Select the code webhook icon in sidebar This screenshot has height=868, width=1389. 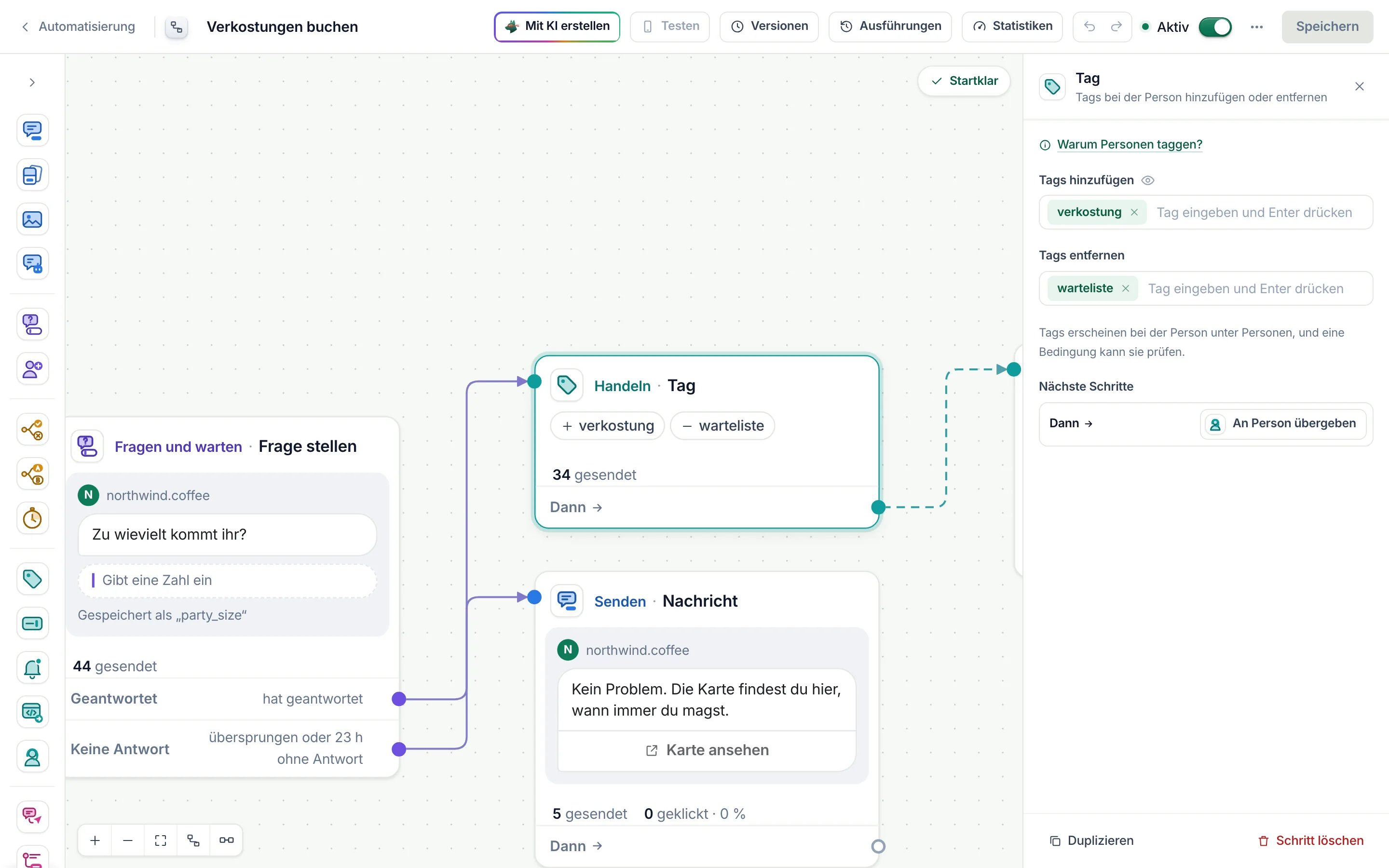tap(32, 712)
